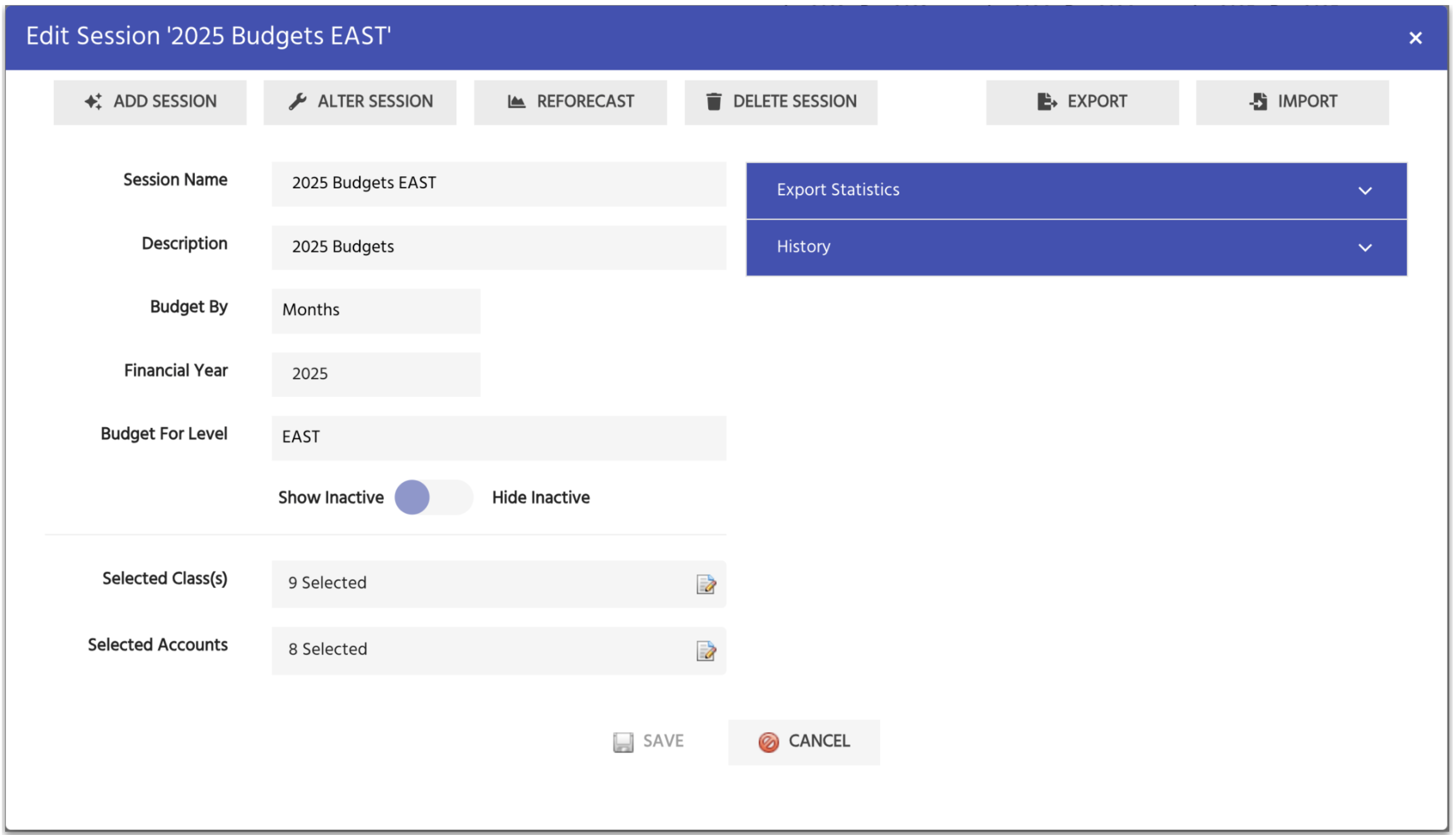
Task: Export the budget session
Action: [1083, 102]
